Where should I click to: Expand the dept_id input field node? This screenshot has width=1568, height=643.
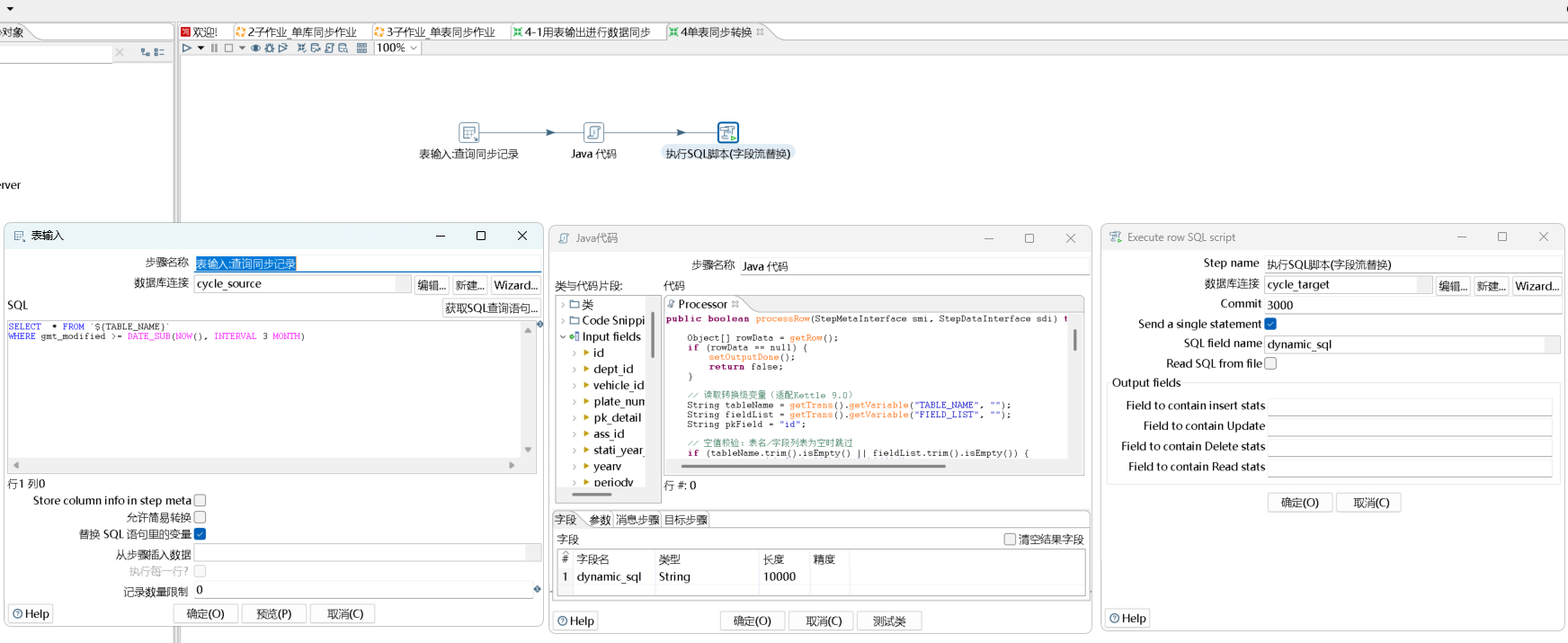coord(575,370)
